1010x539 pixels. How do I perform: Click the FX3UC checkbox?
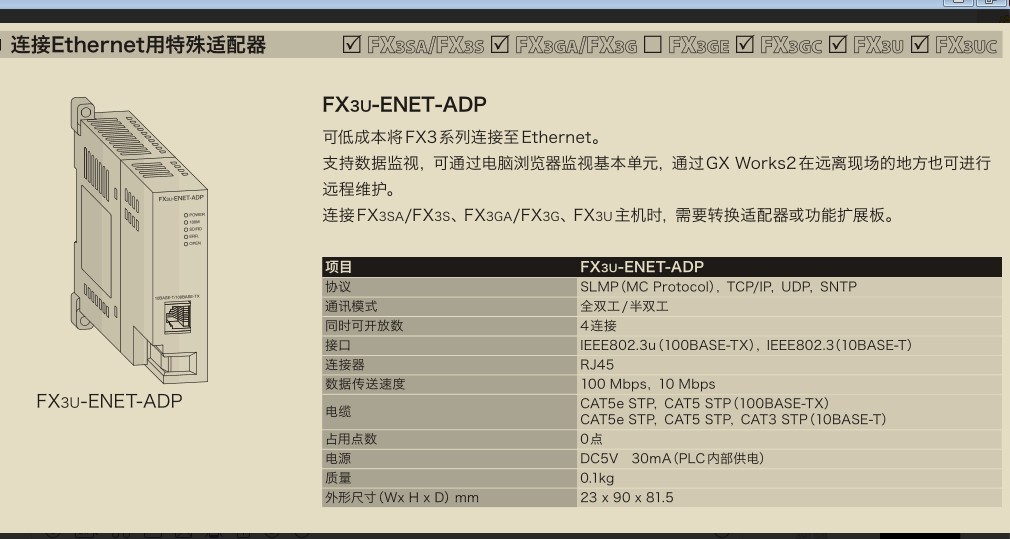pyautogui.click(x=920, y=44)
